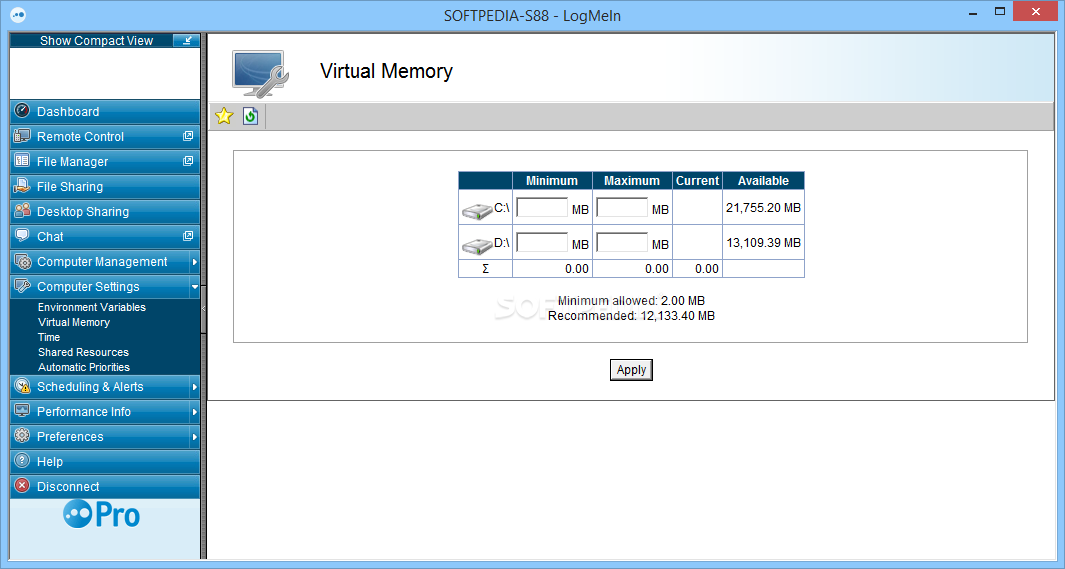
Task: Click the Recommended: 12,133.40 MB text
Action: point(631,316)
